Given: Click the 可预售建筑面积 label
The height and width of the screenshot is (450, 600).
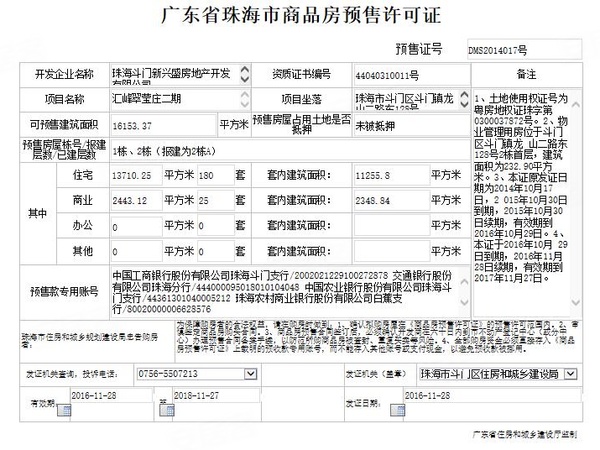Looking at the screenshot, I should tap(64, 125).
